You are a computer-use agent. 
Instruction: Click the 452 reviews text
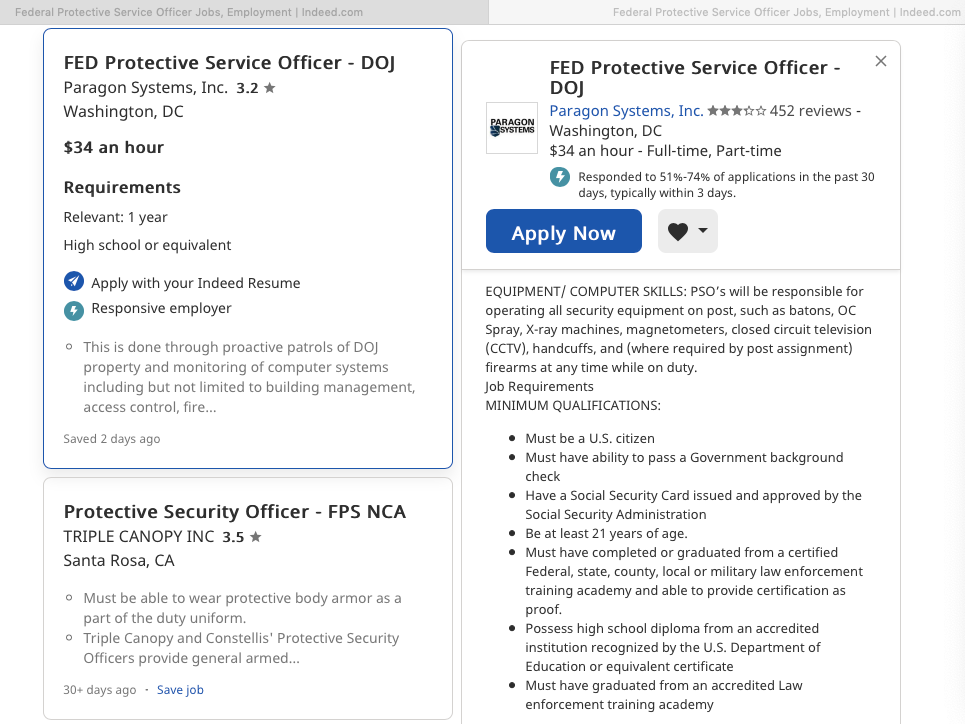tap(811, 111)
